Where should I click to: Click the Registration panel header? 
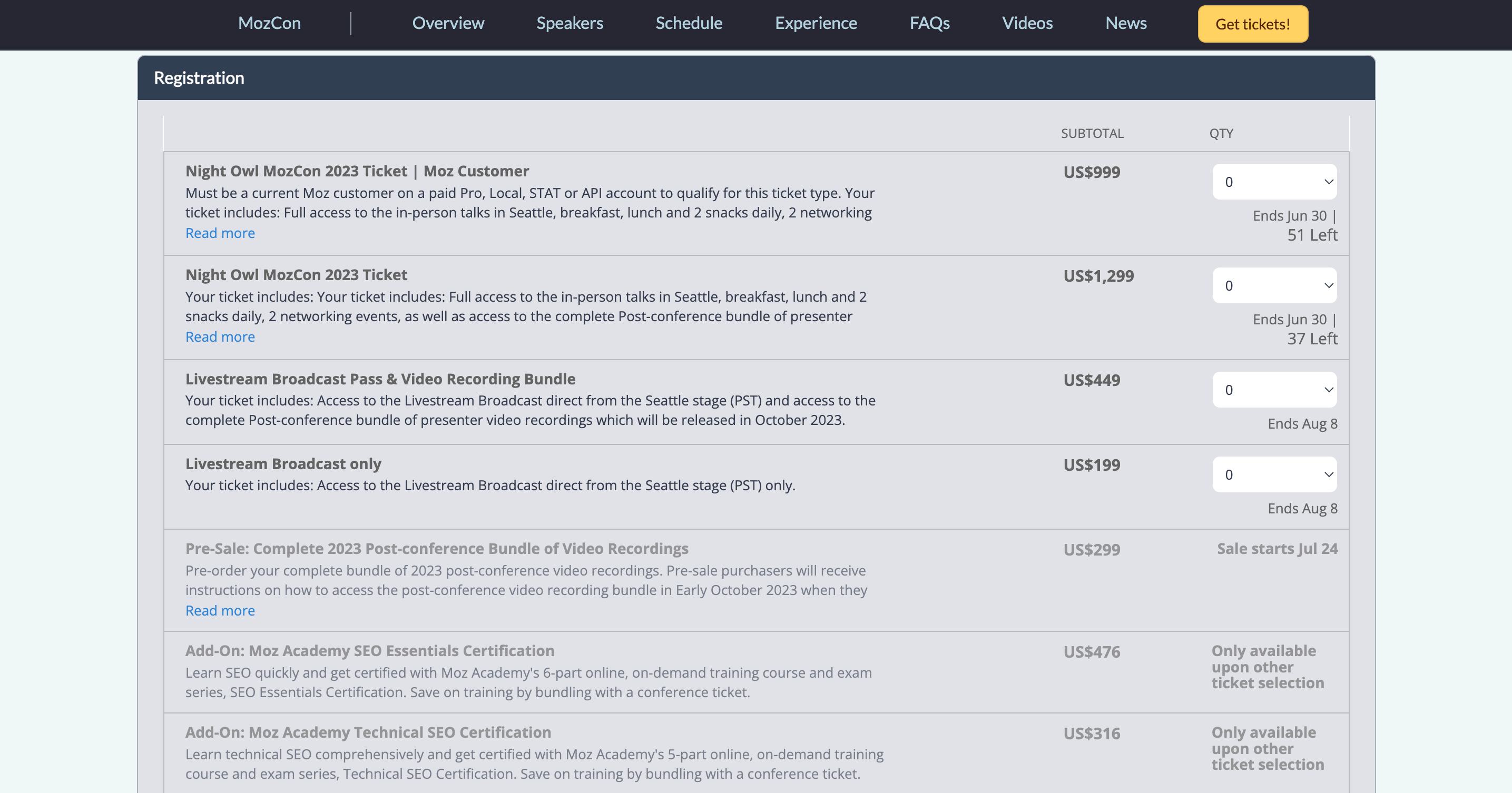199,78
